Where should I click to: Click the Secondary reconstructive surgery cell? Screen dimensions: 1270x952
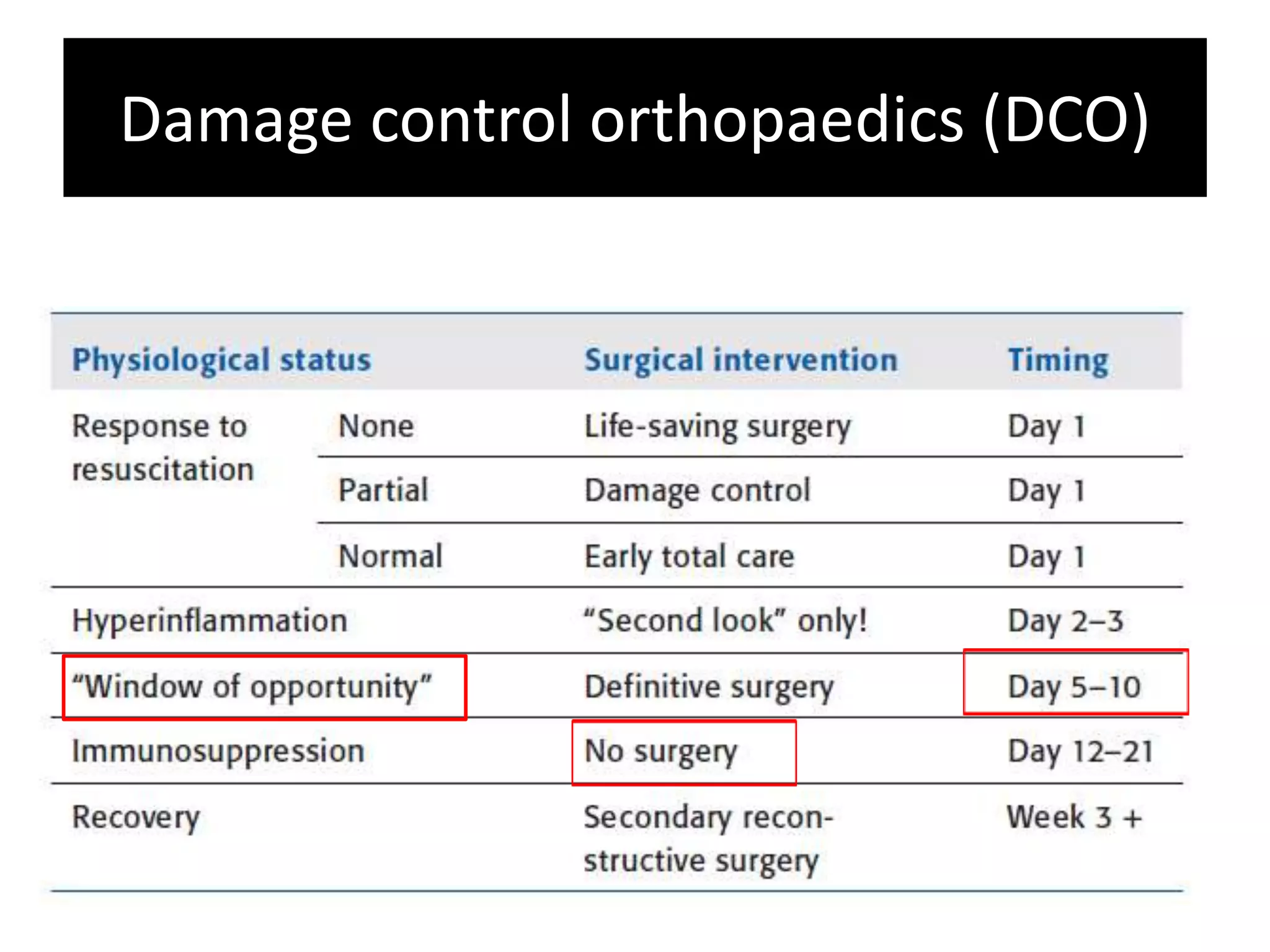point(708,840)
